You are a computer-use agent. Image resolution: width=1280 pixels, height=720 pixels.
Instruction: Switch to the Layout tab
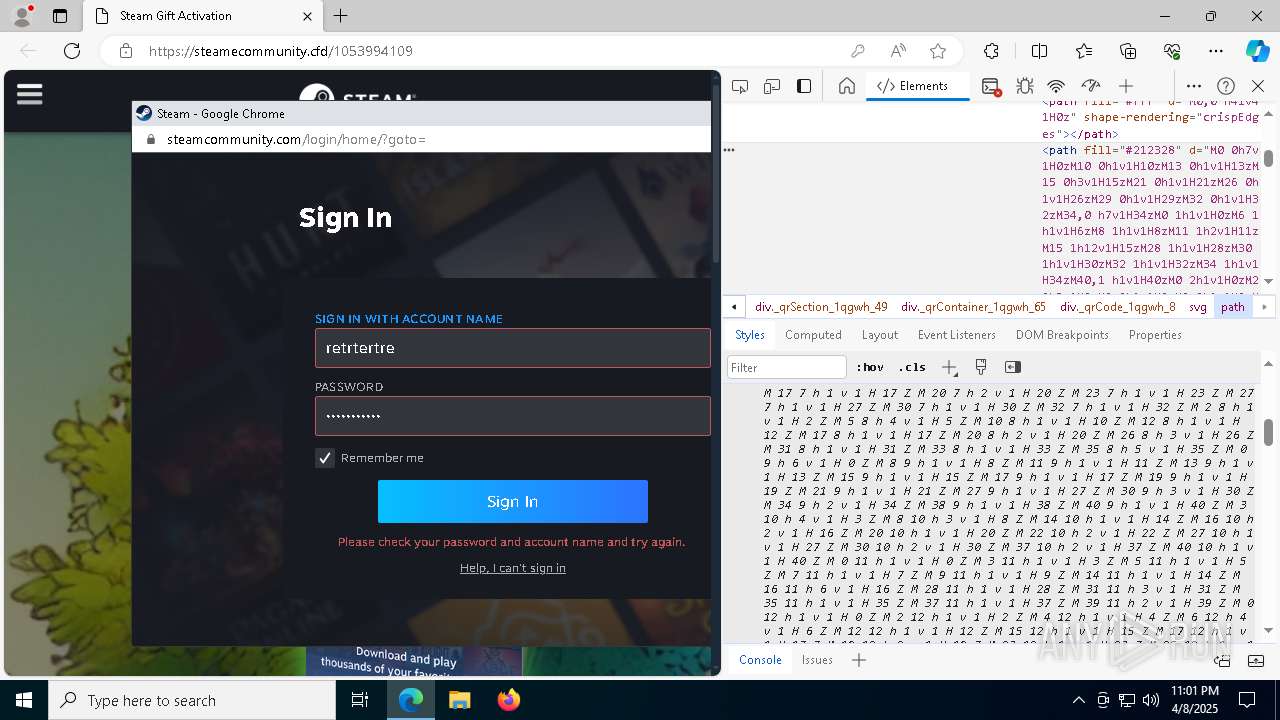(879, 335)
